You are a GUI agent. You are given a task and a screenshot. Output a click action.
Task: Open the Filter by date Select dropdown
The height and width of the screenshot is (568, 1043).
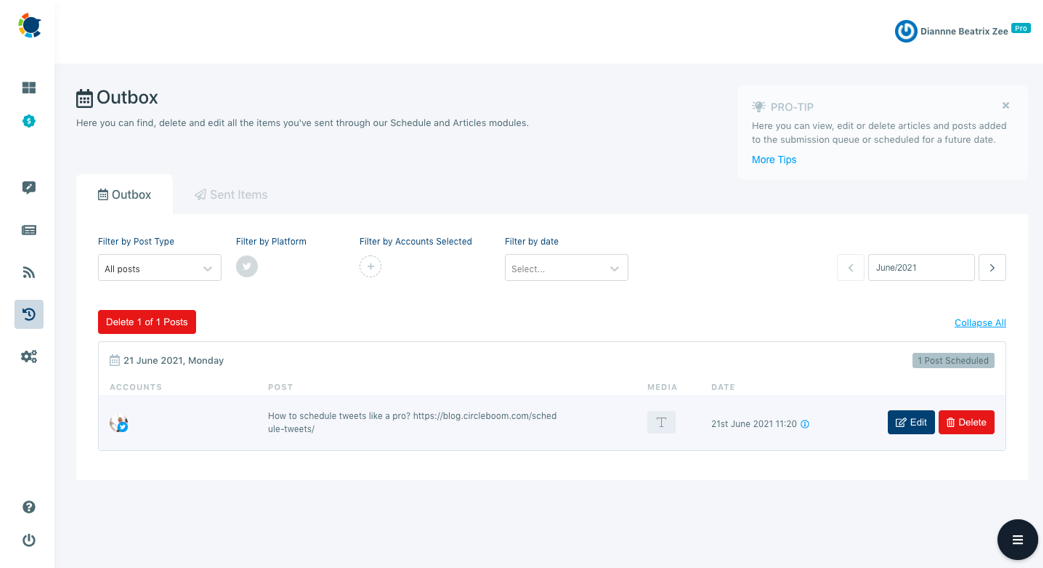[566, 268]
